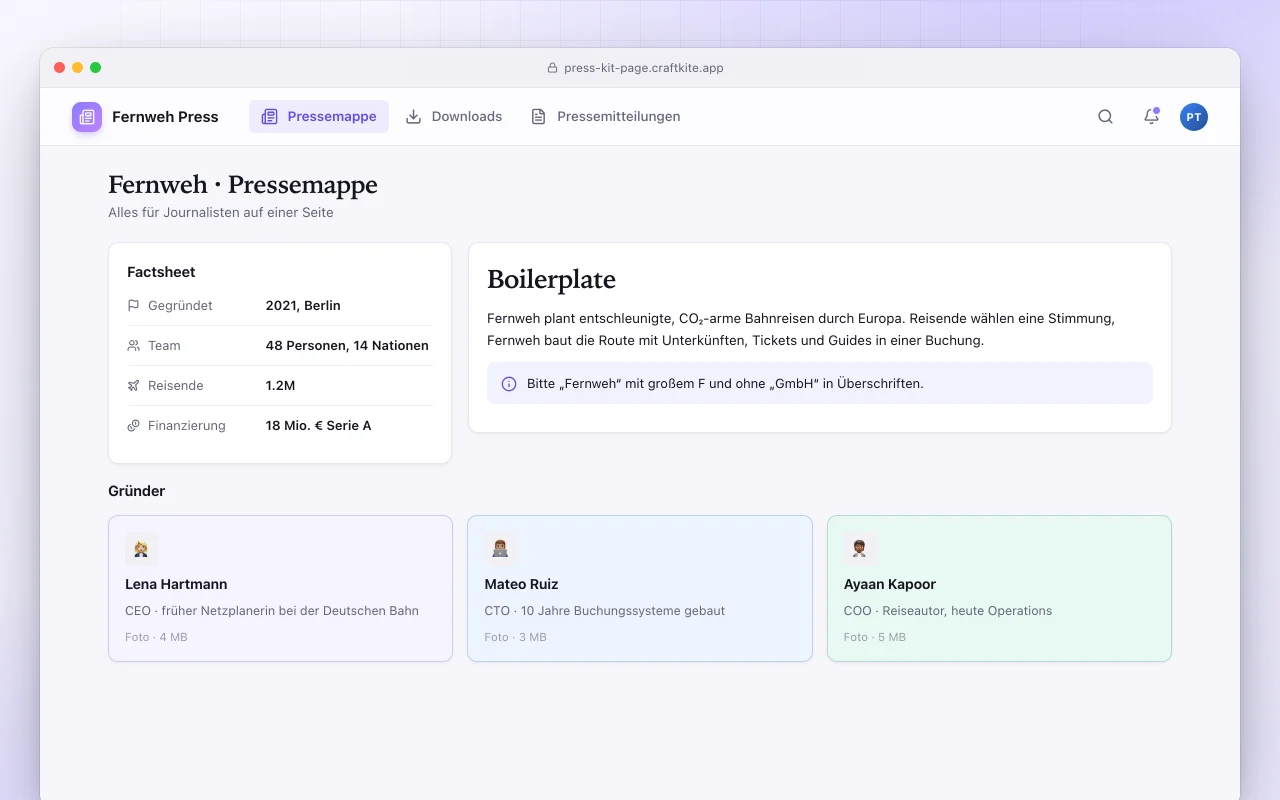Click the Reisende value "1.2M"
This screenshot has width=1280, height=800.
[x=280, y=386]
